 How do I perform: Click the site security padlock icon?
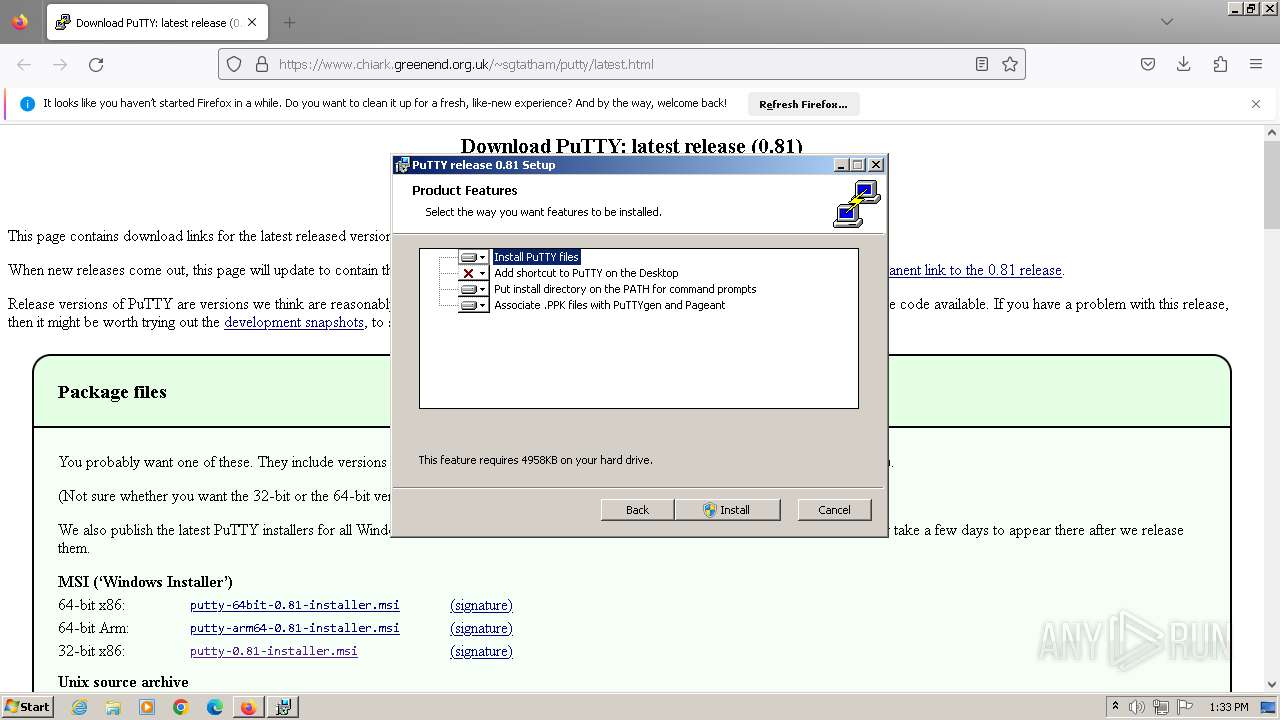262,64
